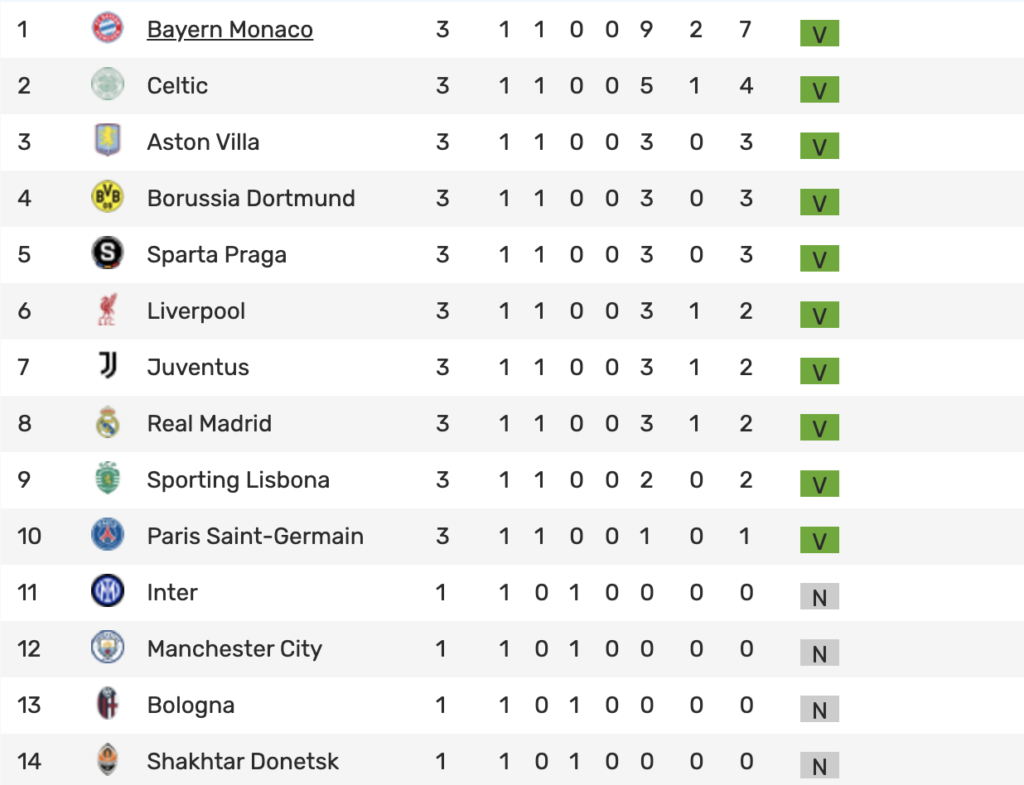1024x785 pixels.
Task: Click the Bologna club crest
Action: (x=107, y=704)
